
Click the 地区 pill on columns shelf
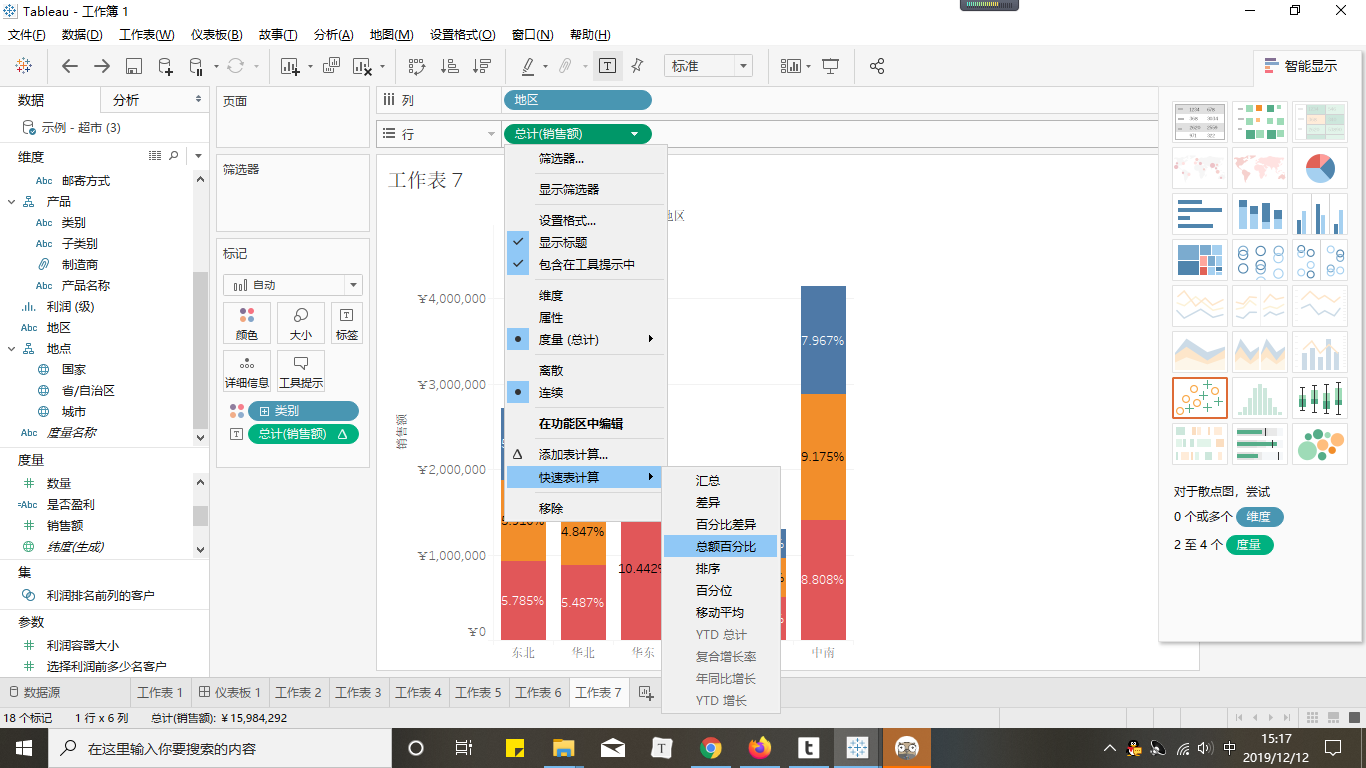coord(577,100)
